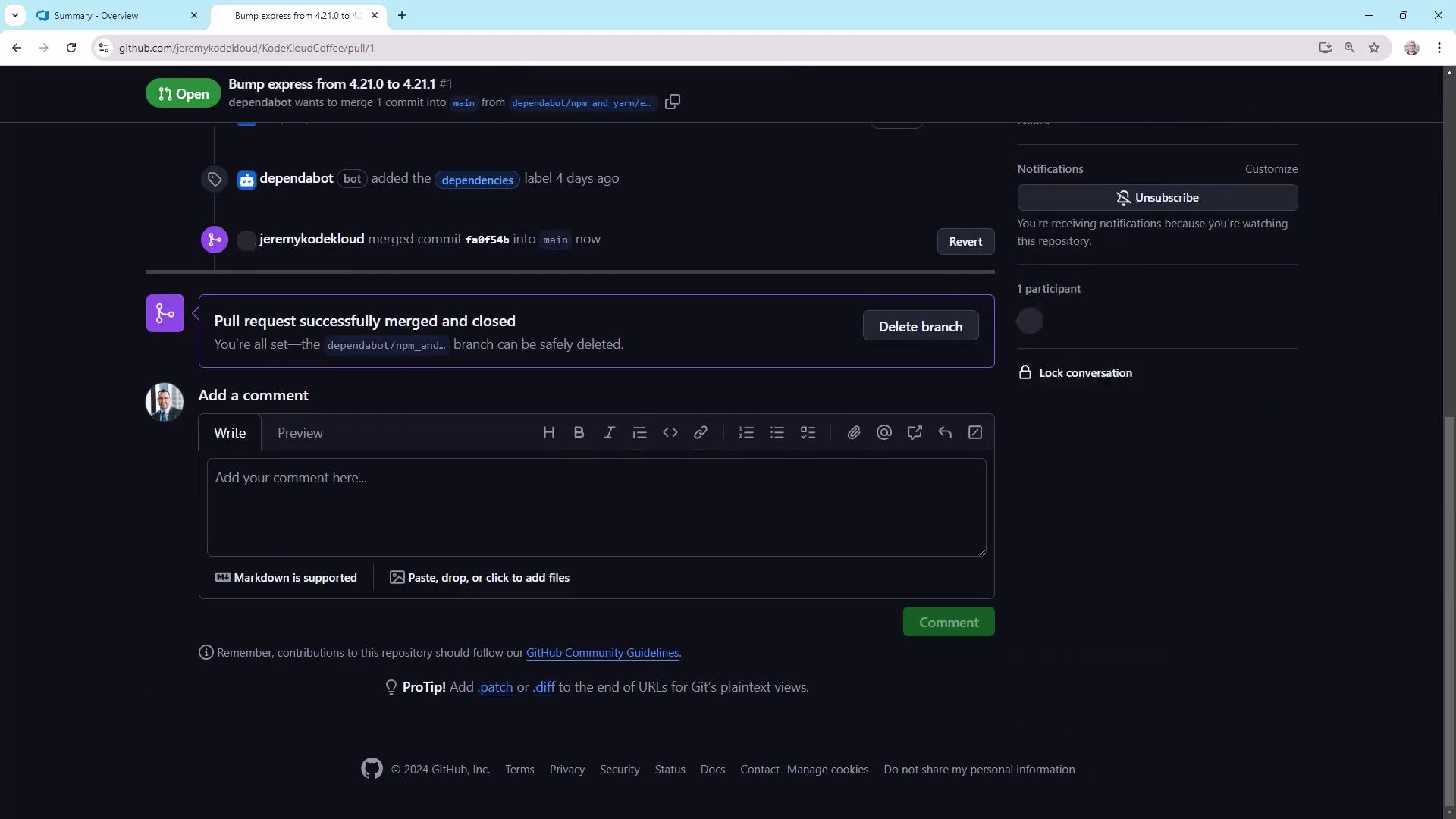
Task: Open the browser tab search dropdown
Action: (x=14, y=15)
